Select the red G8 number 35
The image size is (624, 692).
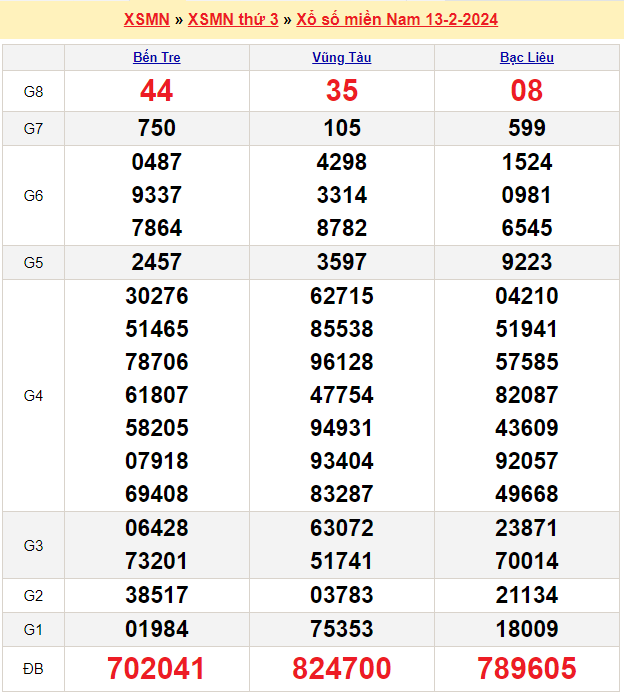pyautogui.click(x=342, y=92)
